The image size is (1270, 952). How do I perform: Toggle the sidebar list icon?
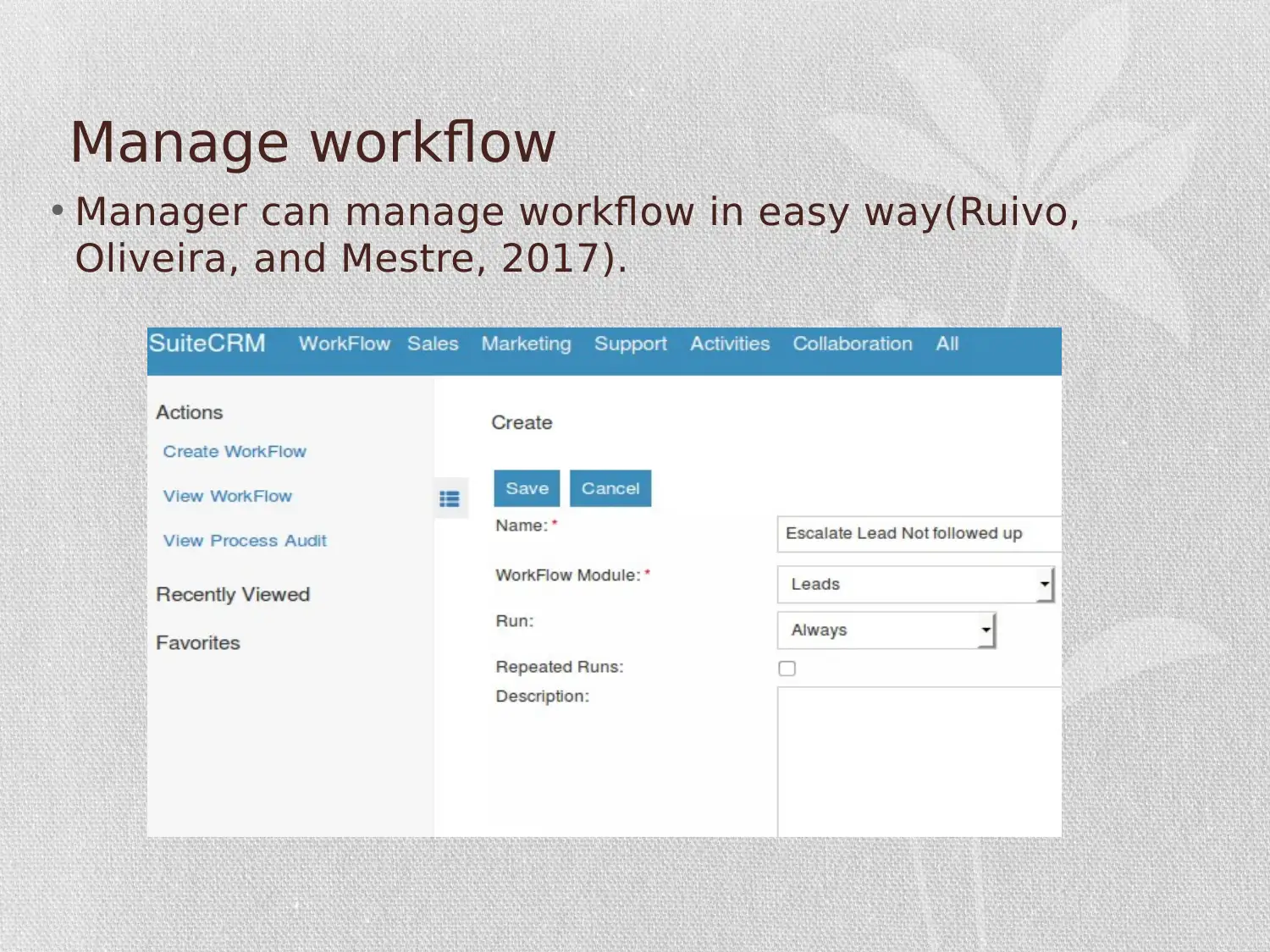450,499
